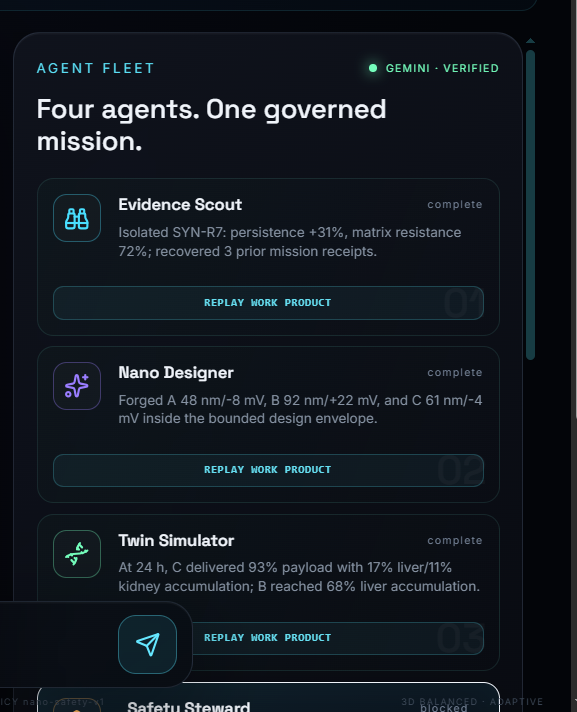Screen dimensions: 577x712
Task: Click the Evidence Scout binoculars icon
Action: [x=77, y=218]
